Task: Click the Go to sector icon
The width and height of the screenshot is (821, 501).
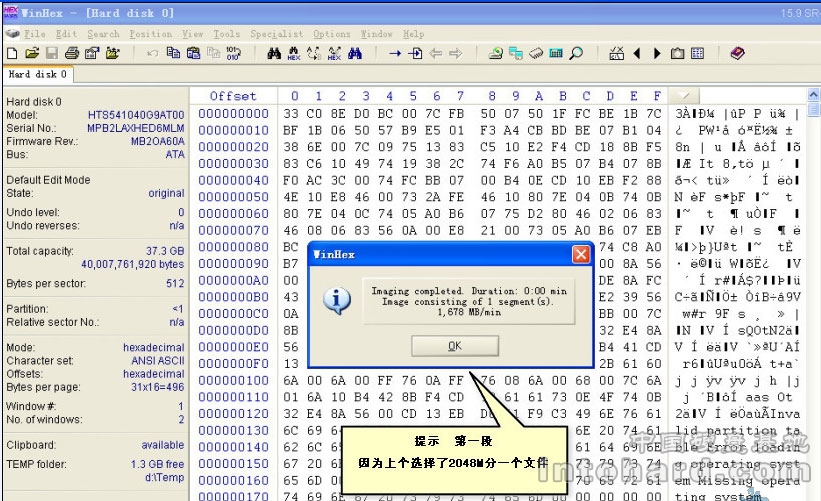Action: [x=415, y=53]
